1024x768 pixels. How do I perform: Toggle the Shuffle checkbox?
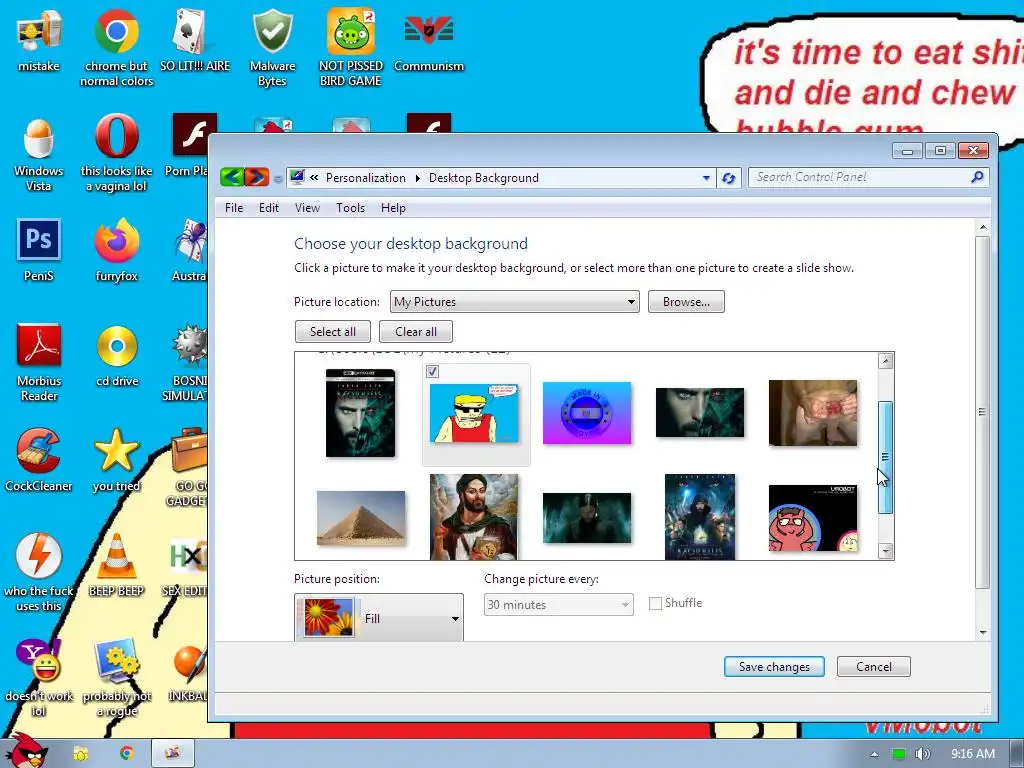tap(655, 603)
